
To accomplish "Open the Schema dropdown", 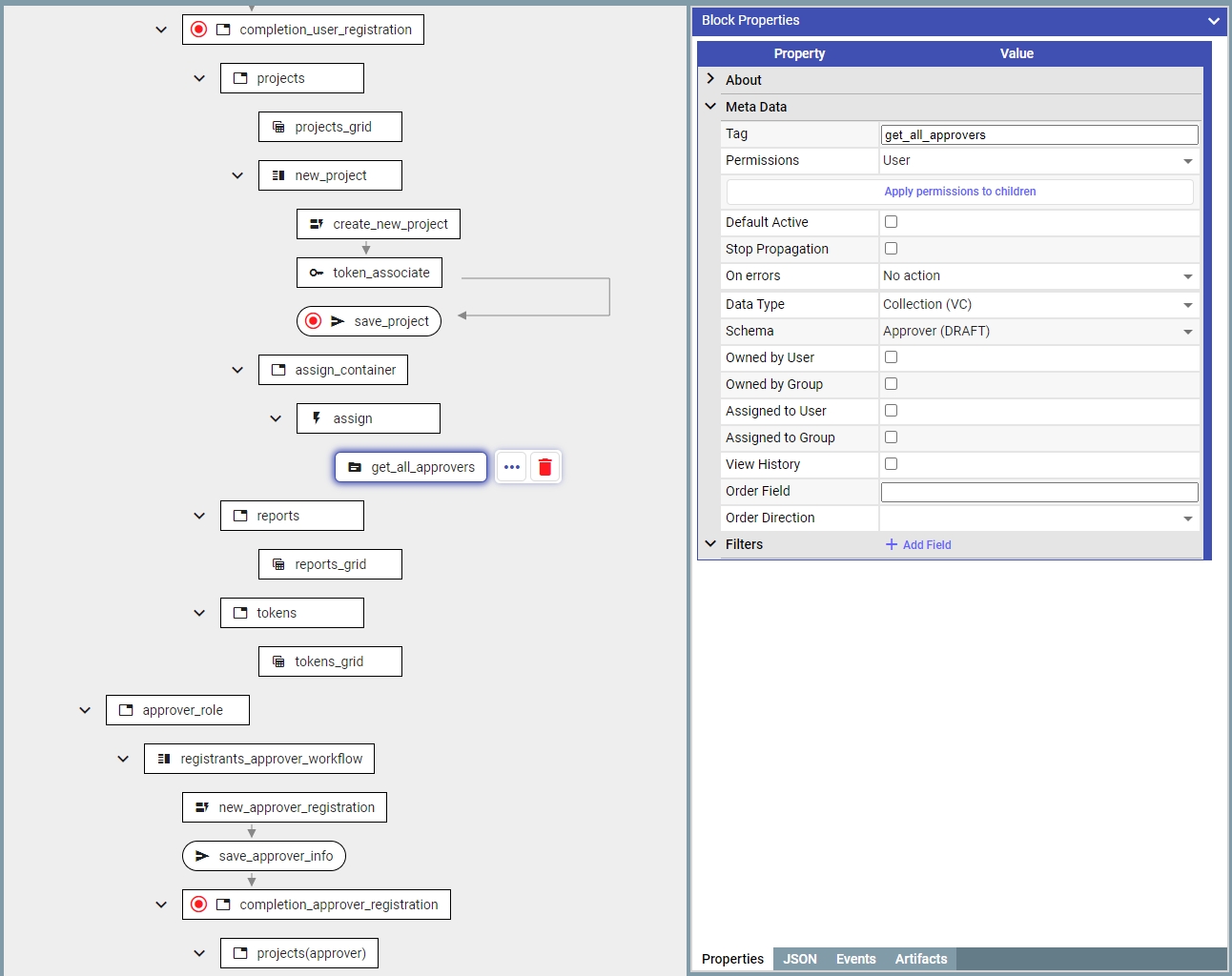I will (x=1038, y=332).
